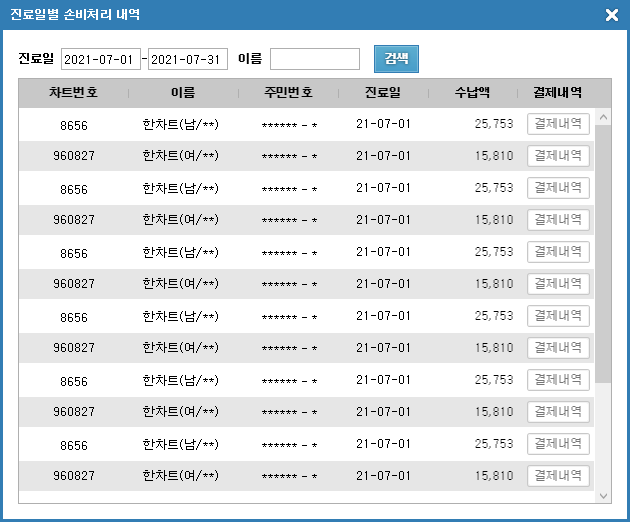Image resolution: width=630 pixels, height=522 pixels.
Task: Click scrollbar down arrow in table
Action: [603, 496]
